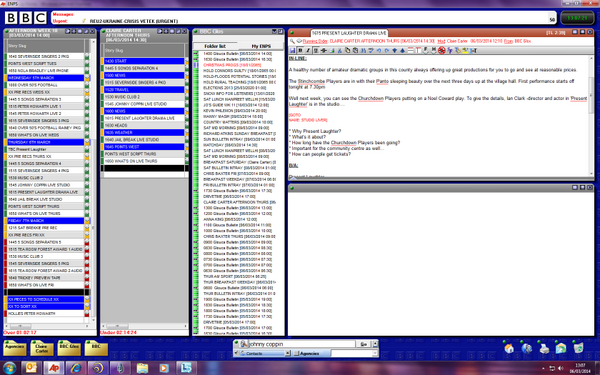Select 1545 JOHNNY COPPIN LIVE STUDIO in Claire Carter rundown
Image resolution: width=600 pixels, height=375 pixels.
click(145, 104)
